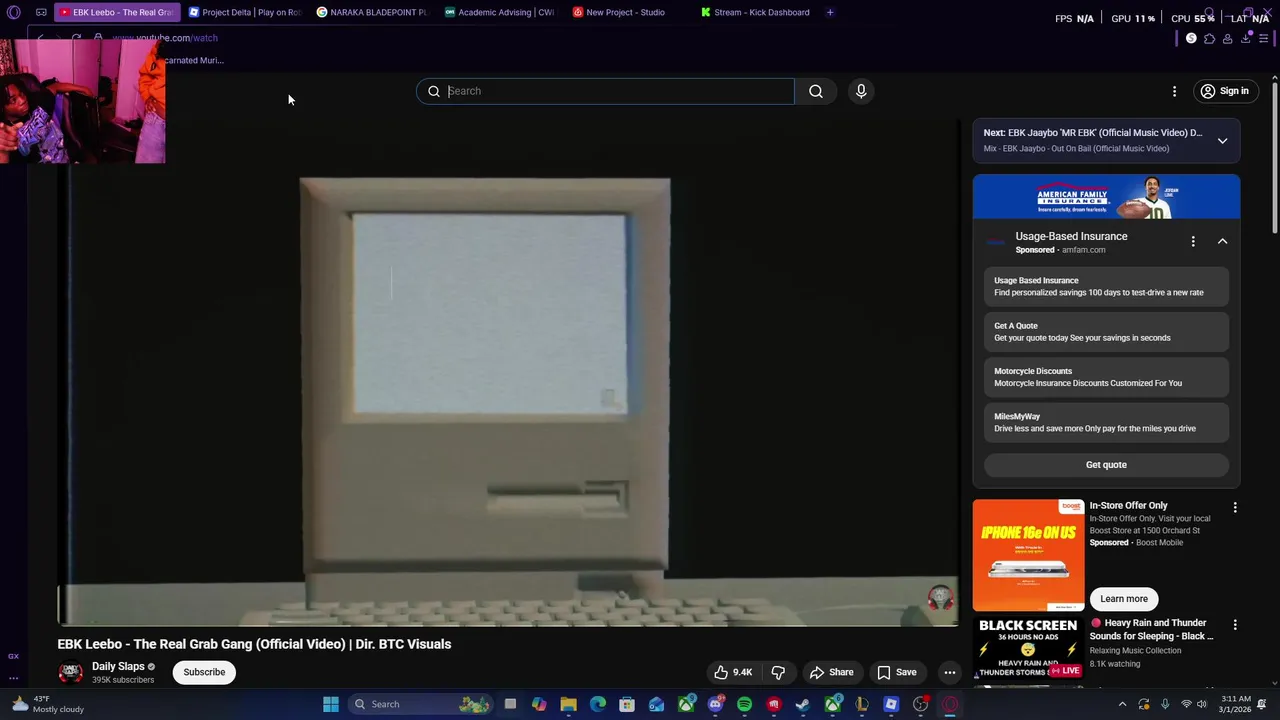
Task: Subscribe to Daily Slaps channel
Action: pos(204,672)
